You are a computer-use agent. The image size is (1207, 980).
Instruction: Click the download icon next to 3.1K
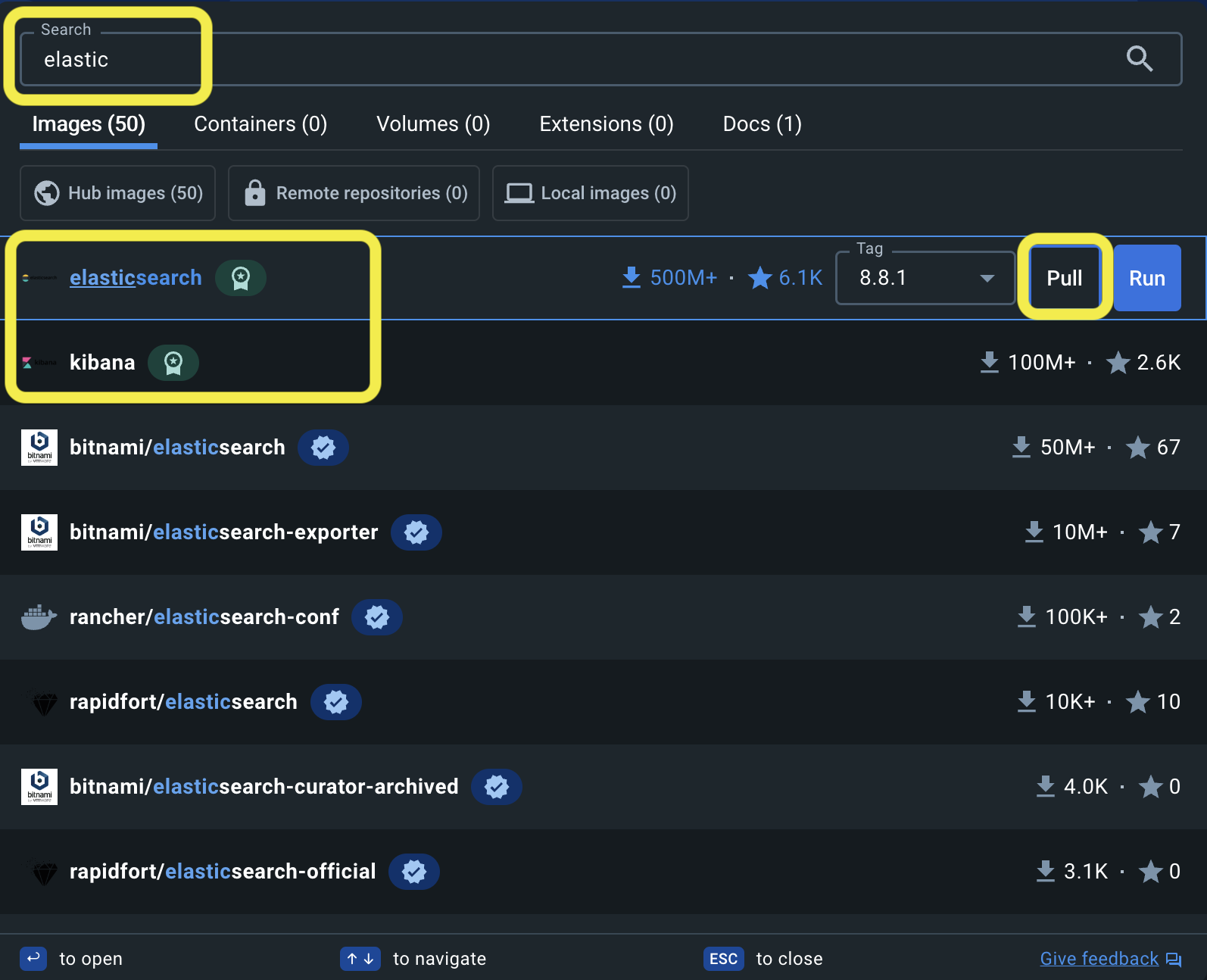point(1045,872)
